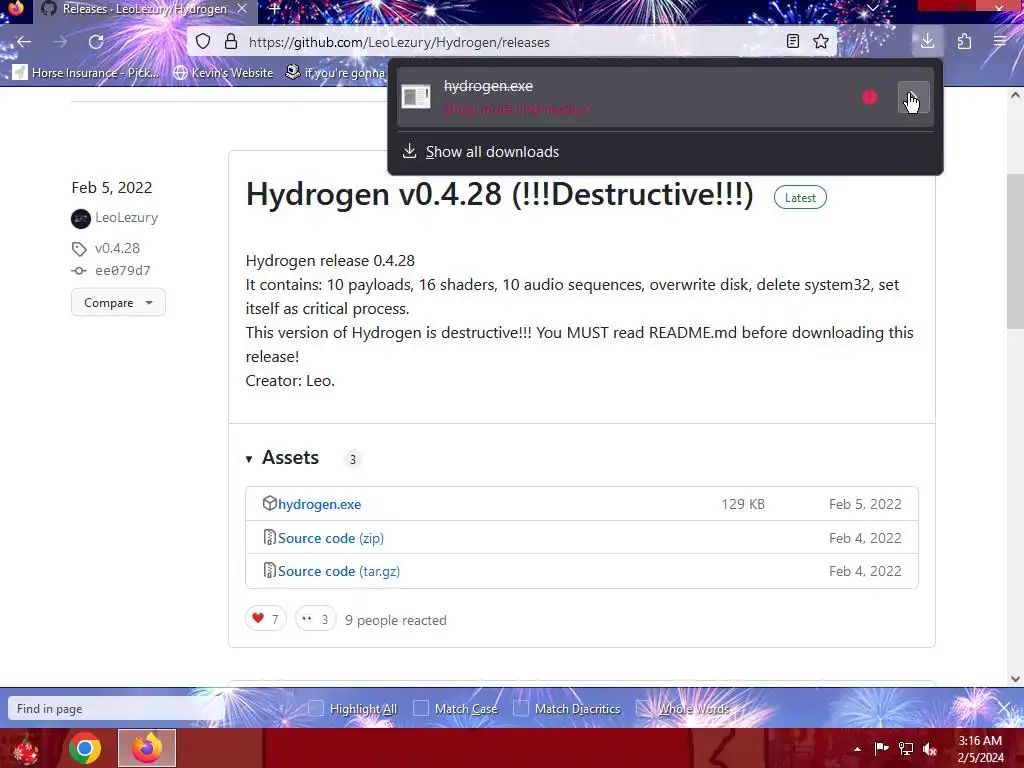Open the Compare dropdown
The image size is (1024, 768).
118,302
